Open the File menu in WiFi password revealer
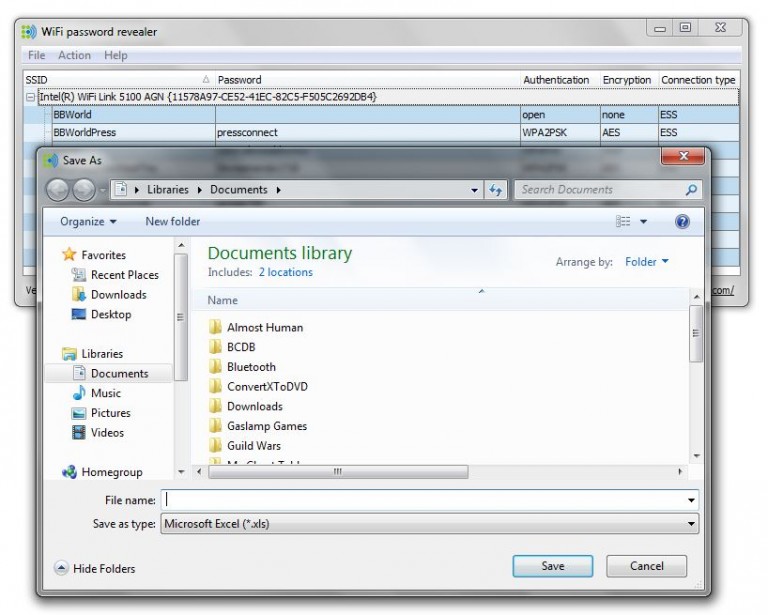768x615 pixels. point(36,55)
